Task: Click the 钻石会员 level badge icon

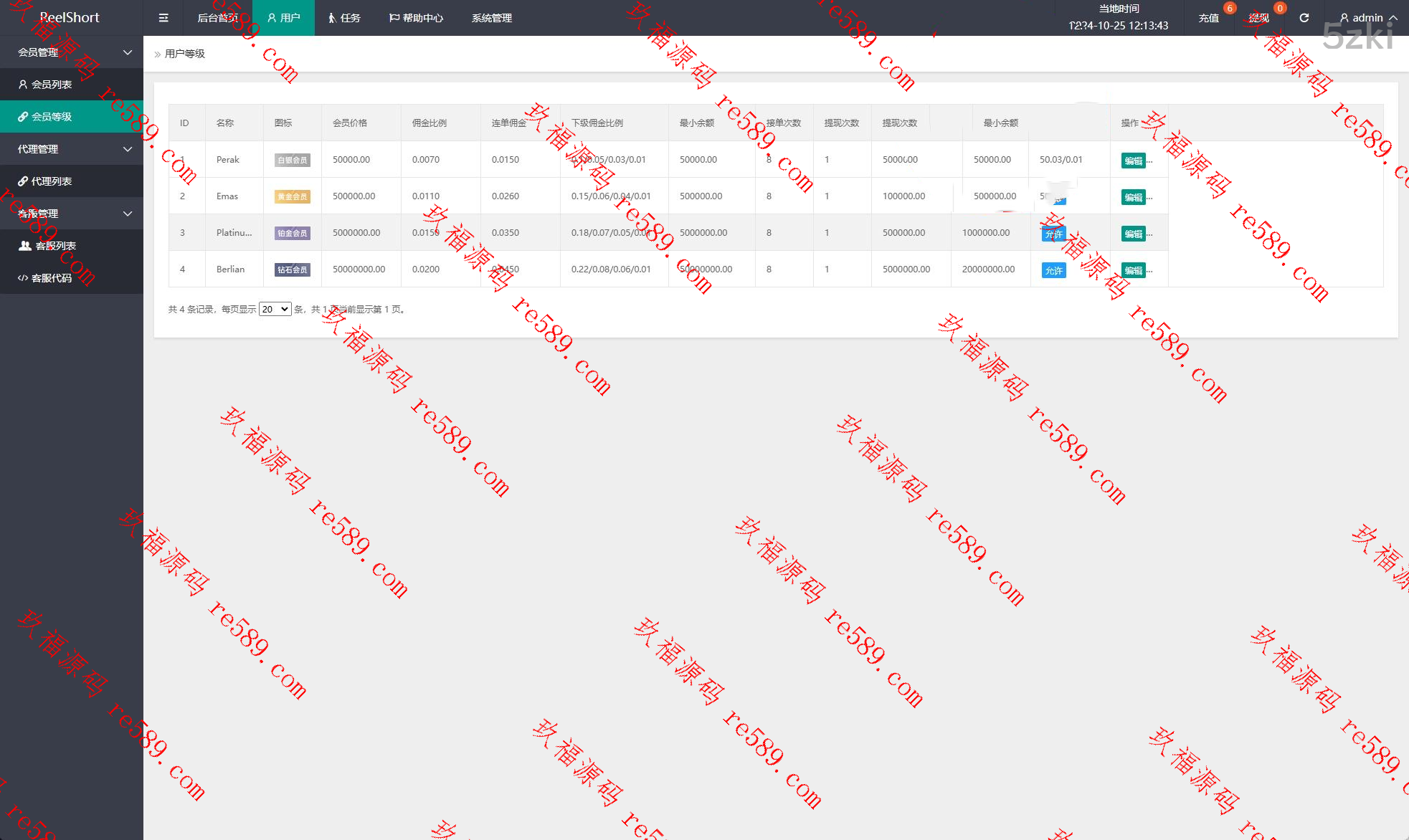Action: [x=293, y=270]
